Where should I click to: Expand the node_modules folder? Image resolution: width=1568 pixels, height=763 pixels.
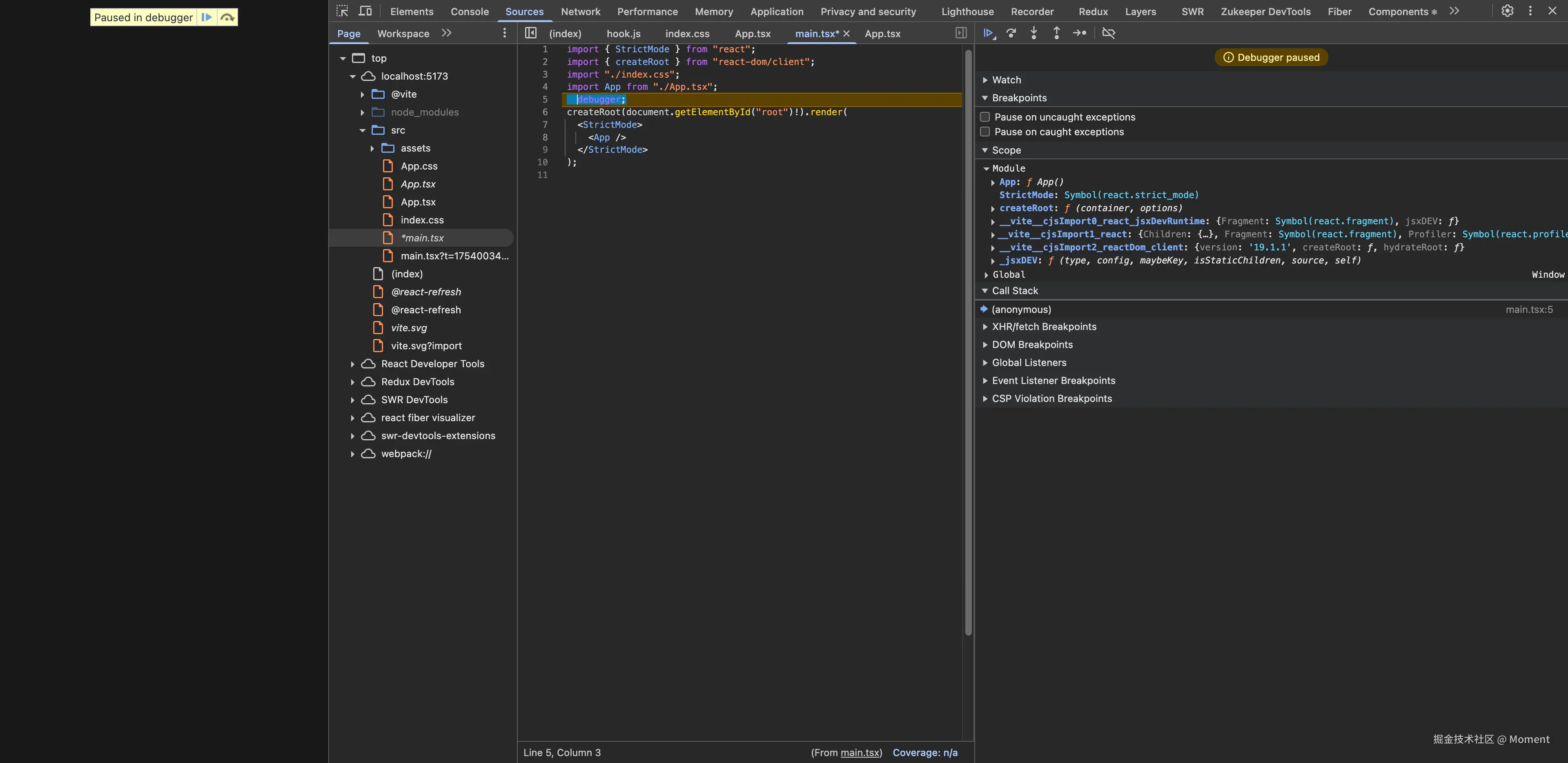coord(362,112)
